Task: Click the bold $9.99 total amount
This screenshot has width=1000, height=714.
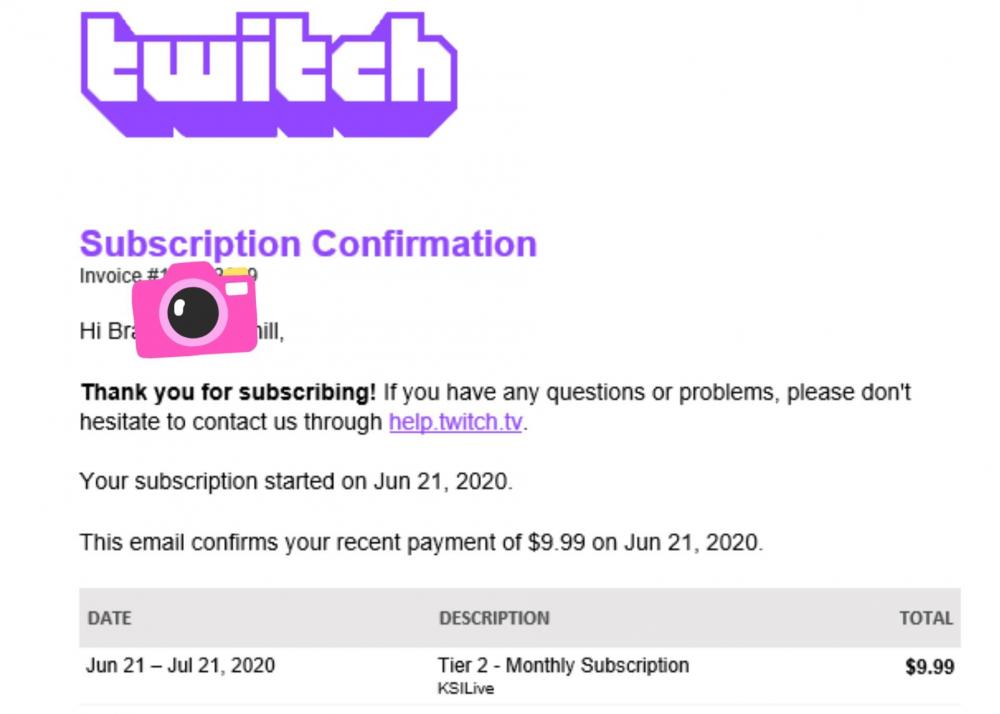Action: coord(930,667)
